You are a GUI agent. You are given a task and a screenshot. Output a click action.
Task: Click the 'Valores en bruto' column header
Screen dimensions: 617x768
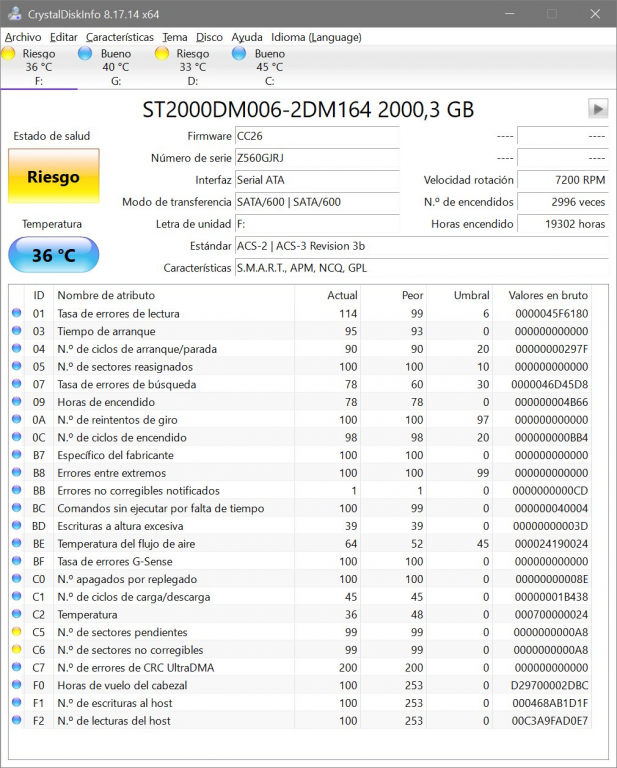[548, 295]
